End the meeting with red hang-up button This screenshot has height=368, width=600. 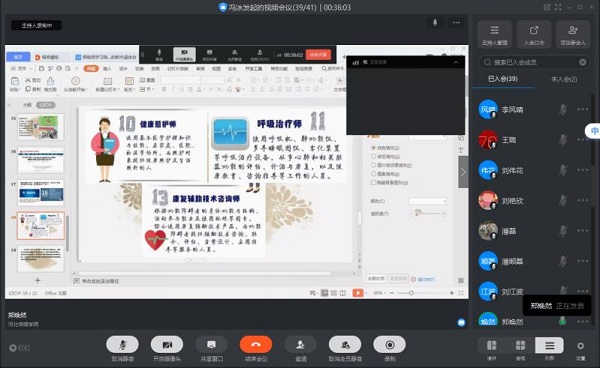pos(256,345)
